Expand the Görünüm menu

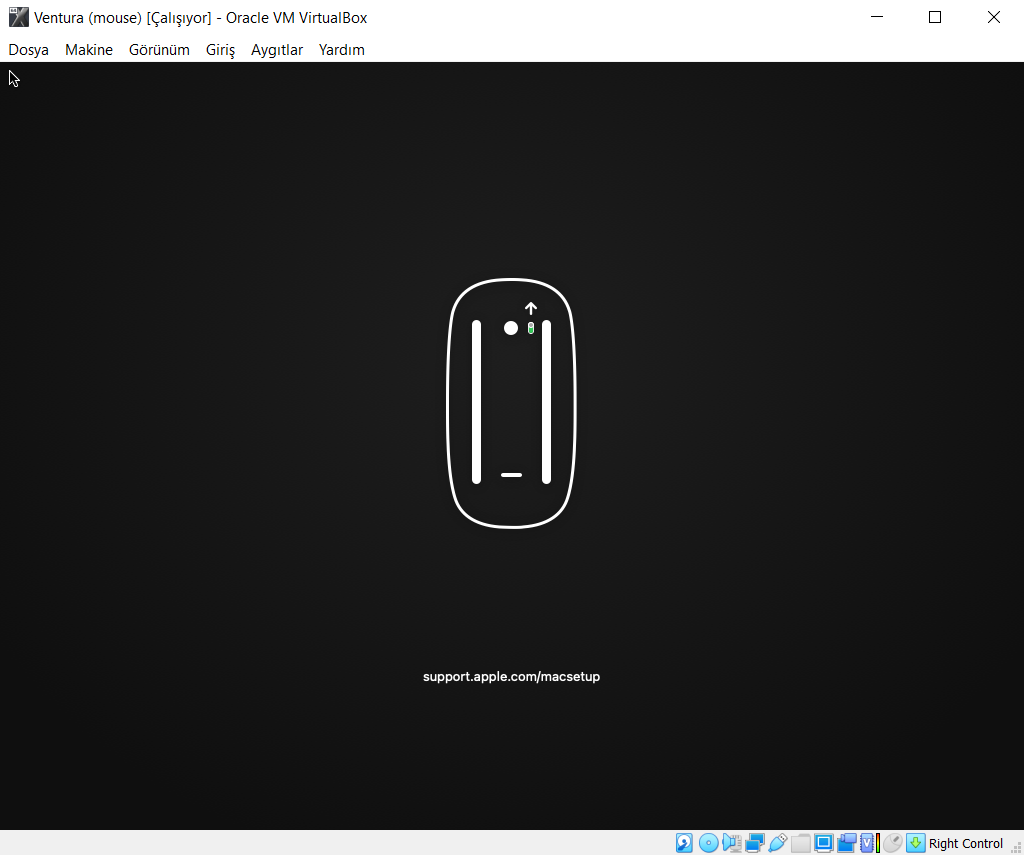coord(159,50)
